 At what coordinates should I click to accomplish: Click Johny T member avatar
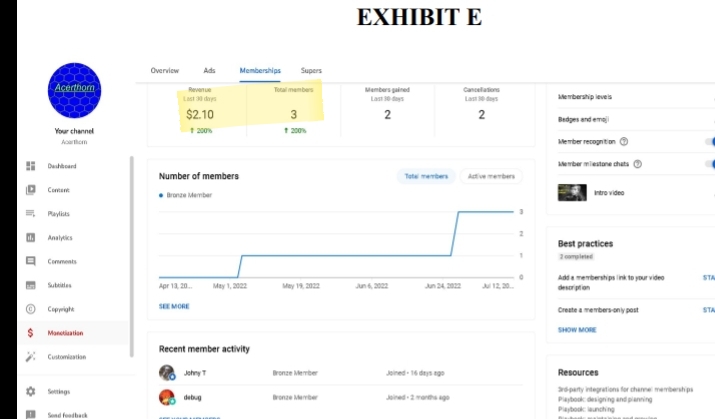point(167,372)
